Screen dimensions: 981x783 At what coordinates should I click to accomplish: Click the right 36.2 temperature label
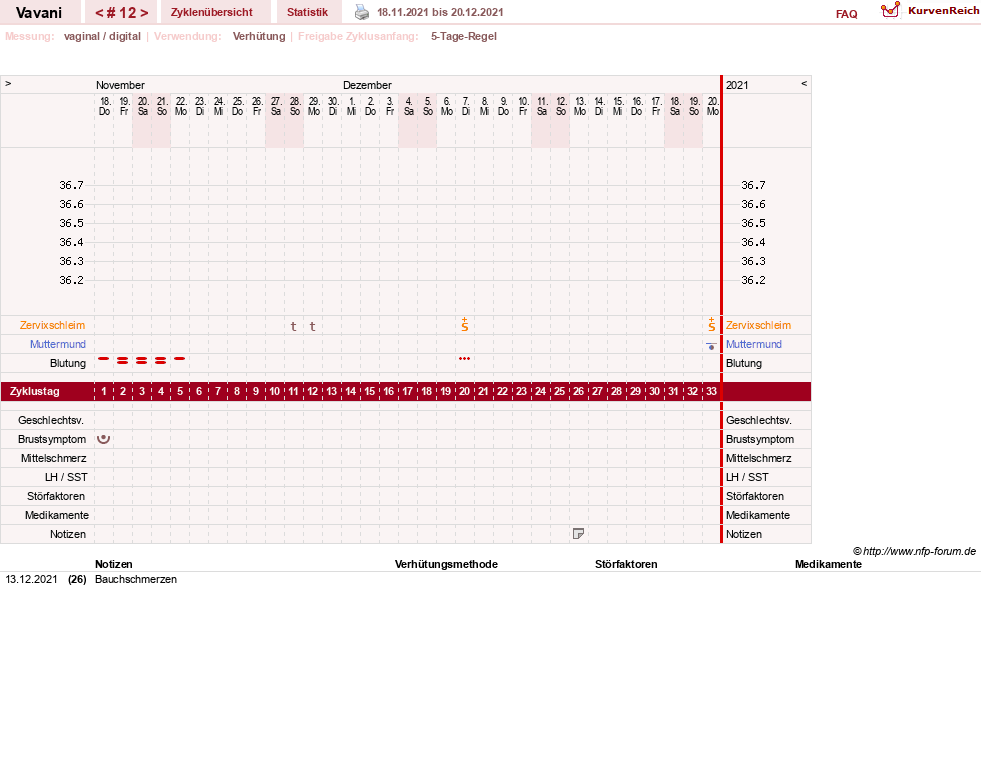pyautogui.click(x=753, y=280)
